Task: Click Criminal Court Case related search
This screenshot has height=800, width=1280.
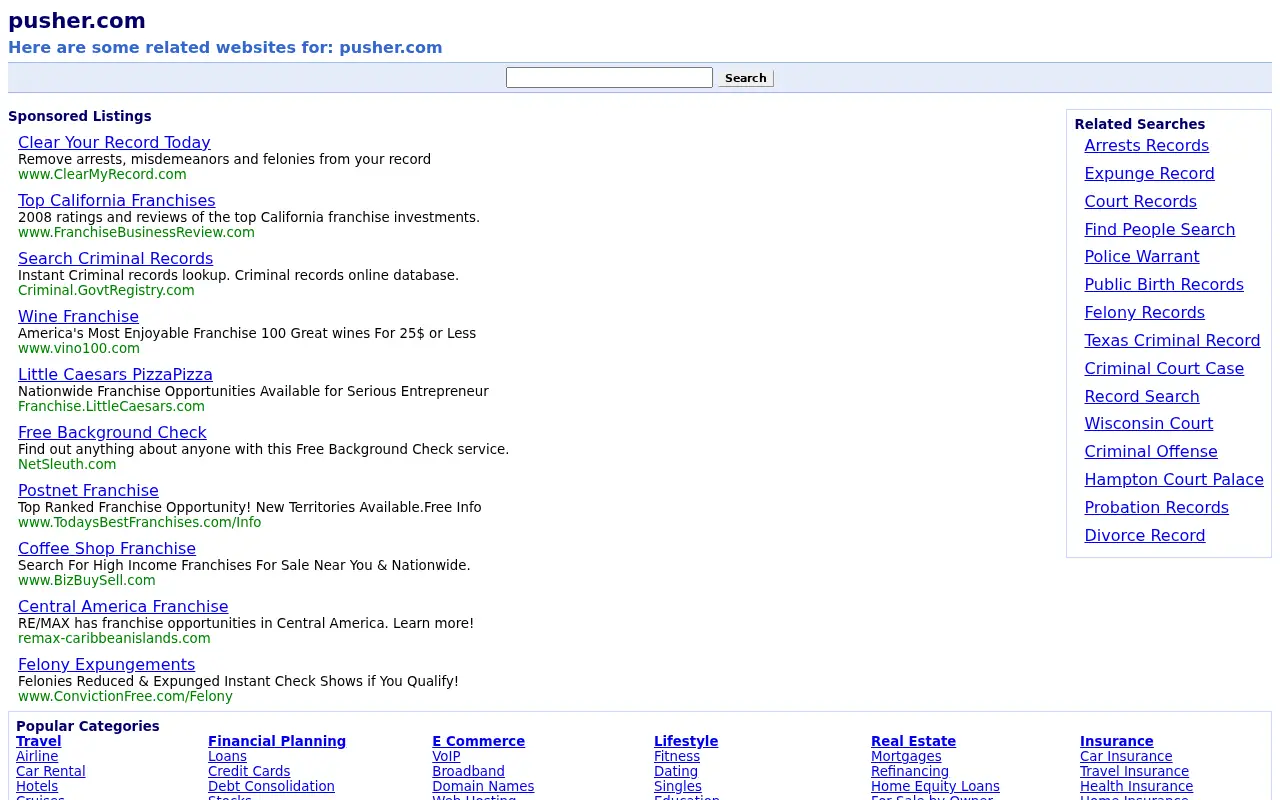Action: pyautogui.click(x=1165, y=369)
